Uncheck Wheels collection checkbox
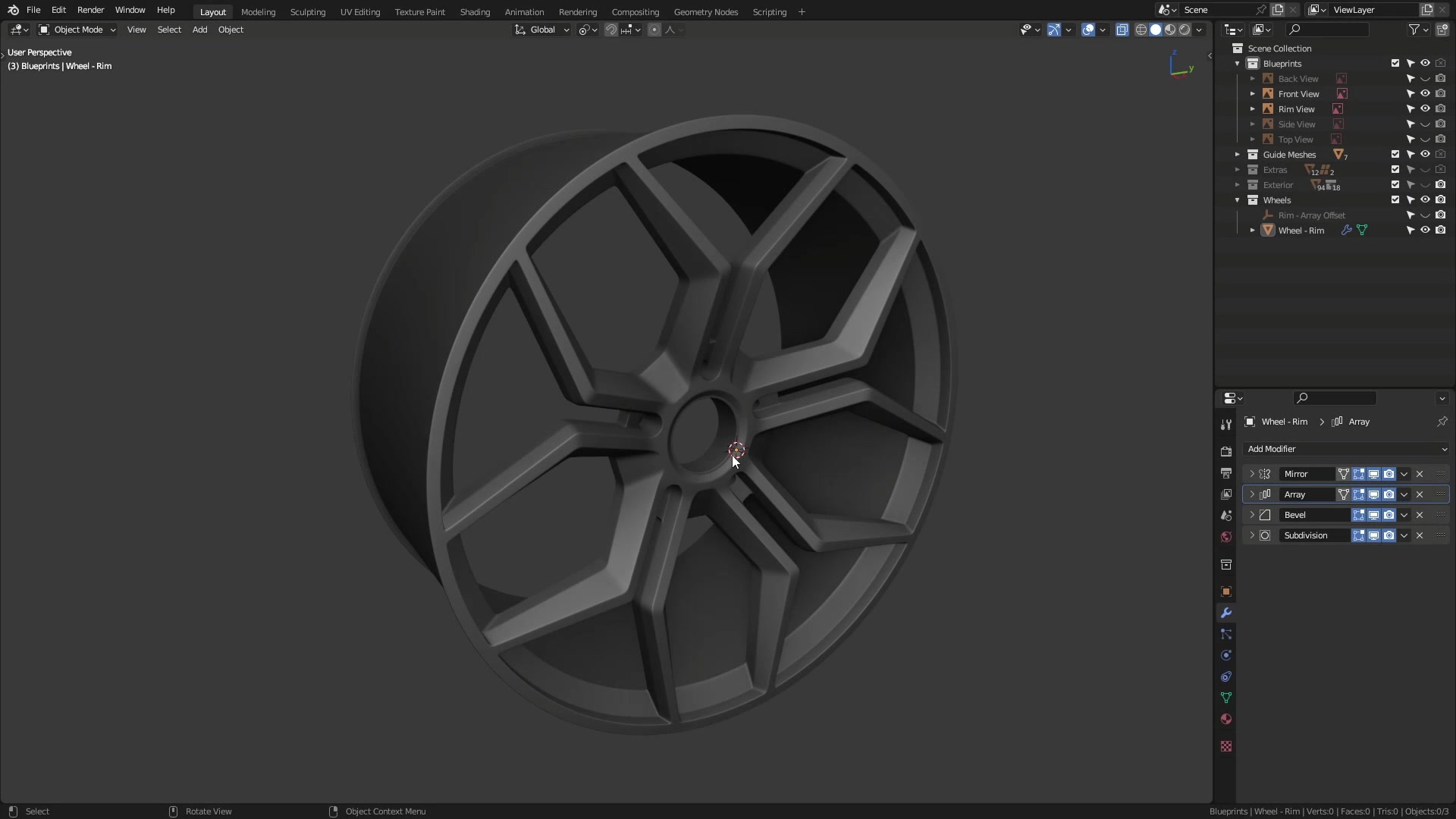This screenshot has height=819, width=1456. tap(1395, 200)
